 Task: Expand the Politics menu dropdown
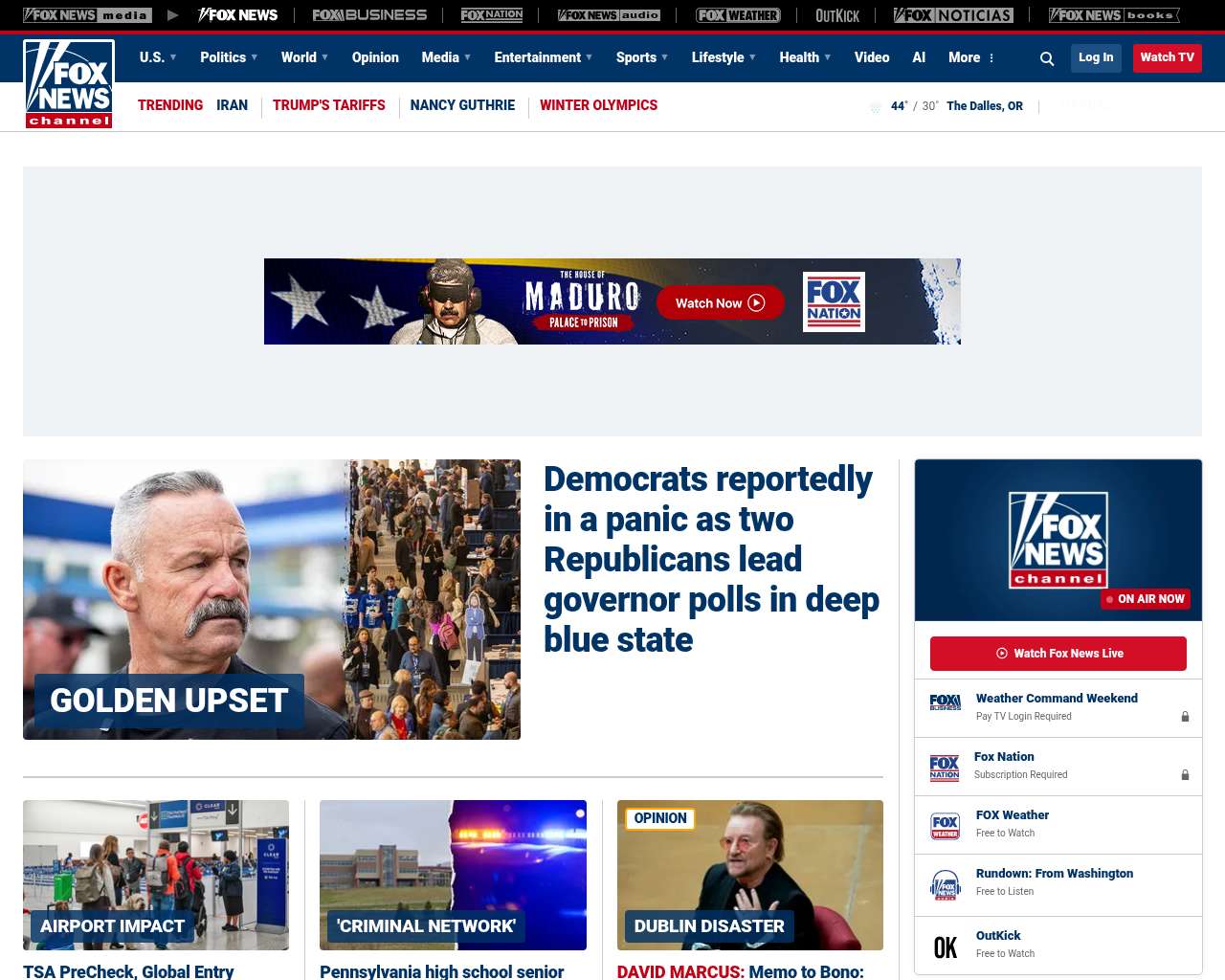click(x=229, y=57)
